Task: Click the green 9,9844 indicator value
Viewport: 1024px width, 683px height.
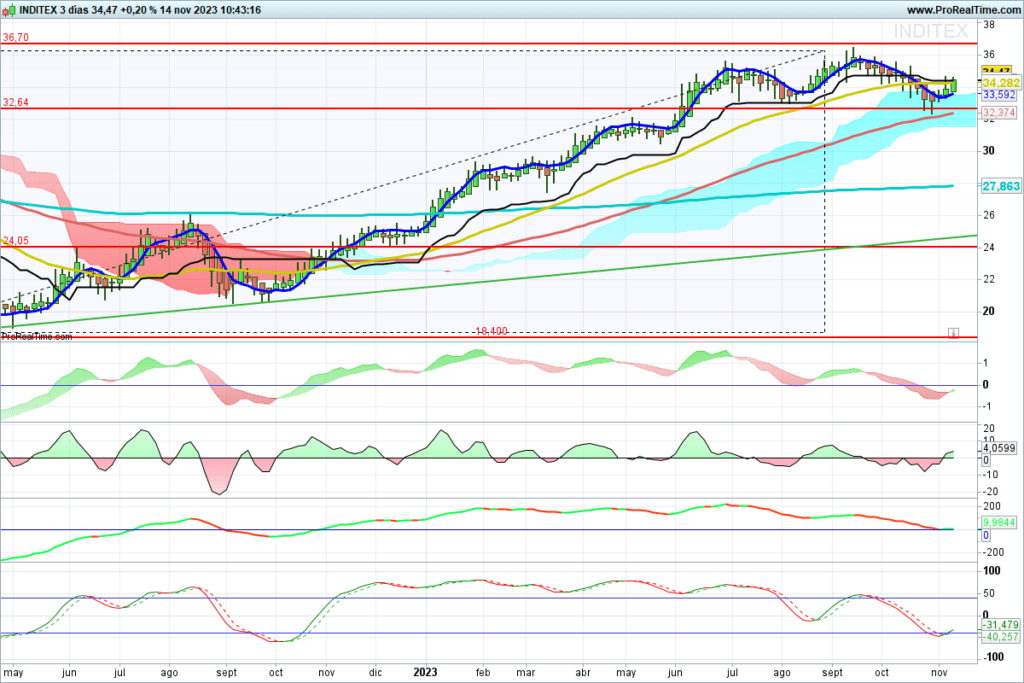Action: pos(999,522)
